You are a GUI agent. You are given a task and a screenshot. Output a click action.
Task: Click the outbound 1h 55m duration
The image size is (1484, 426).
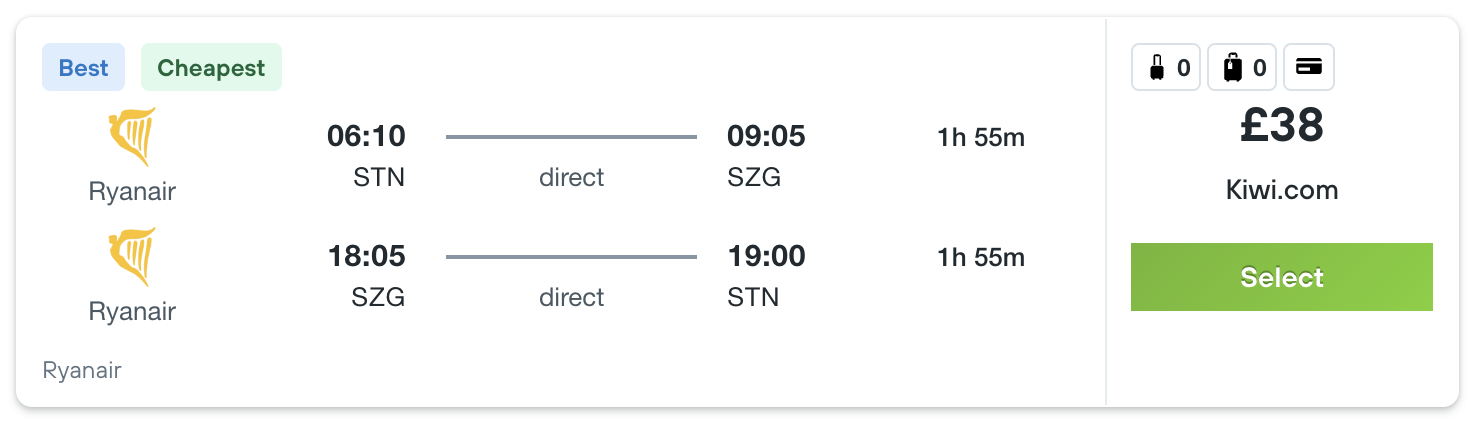tap(981, 138)
